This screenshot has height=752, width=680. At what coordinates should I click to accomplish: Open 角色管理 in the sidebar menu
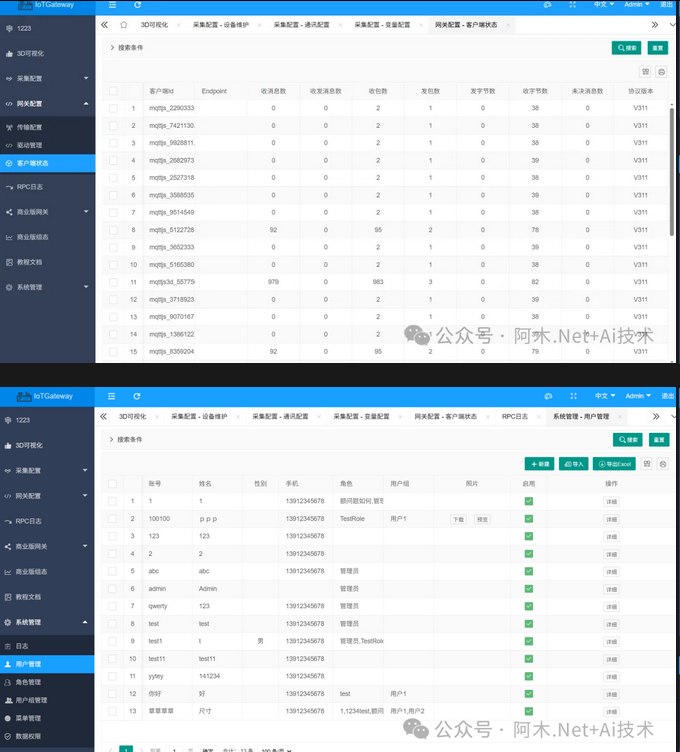(29, 682)
